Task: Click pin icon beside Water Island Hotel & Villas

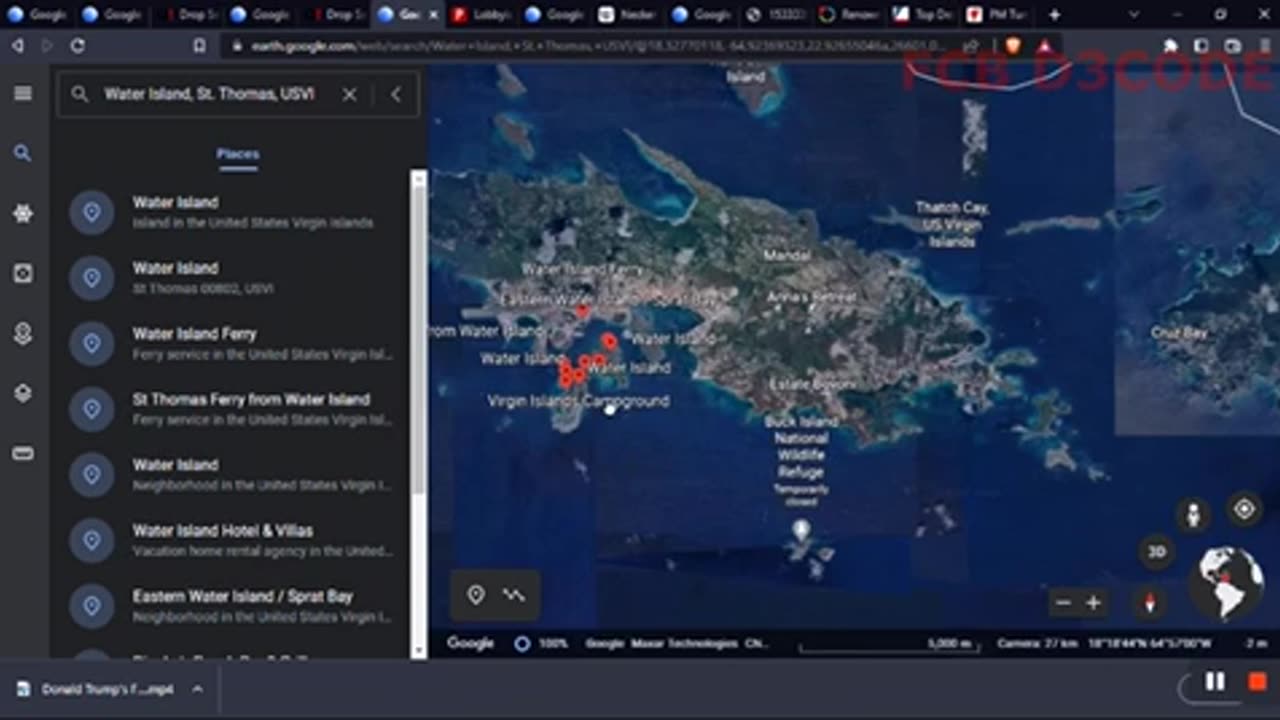Action: click(92, 540)
